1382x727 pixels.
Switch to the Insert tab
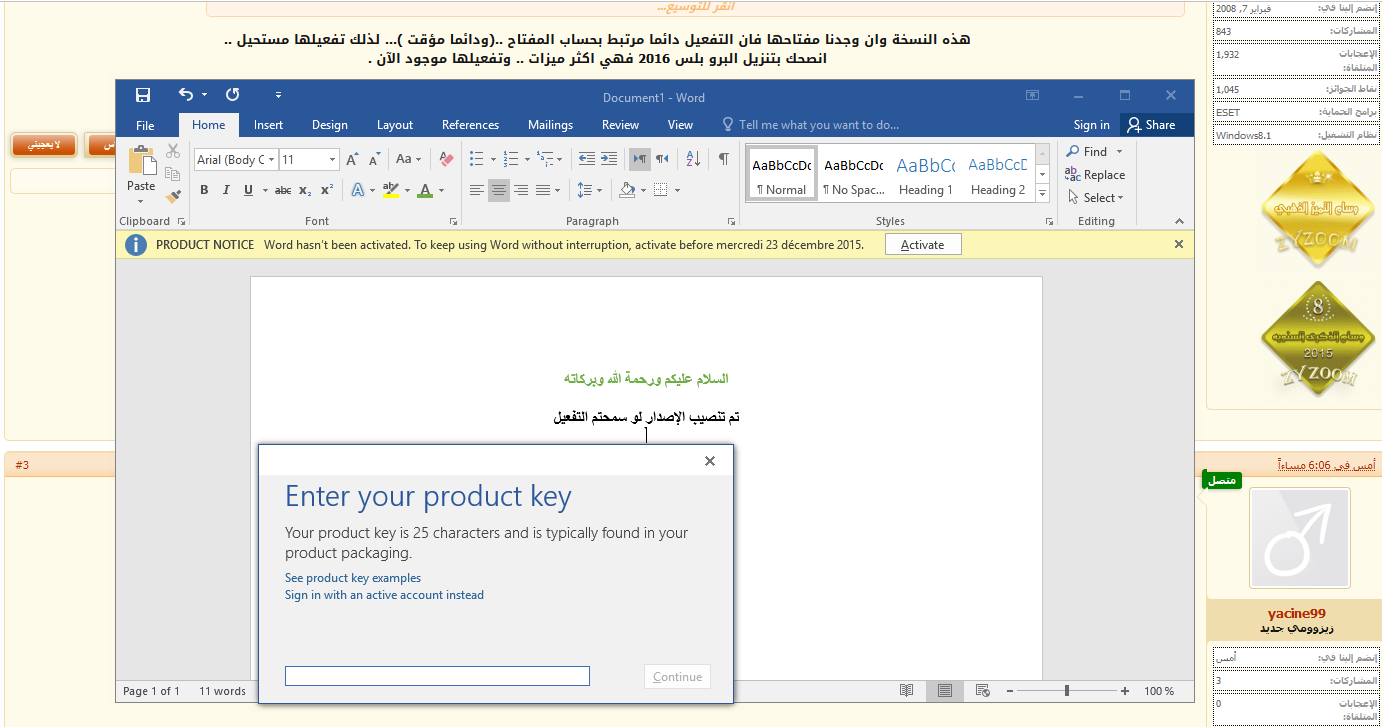[x=268, y=125]
